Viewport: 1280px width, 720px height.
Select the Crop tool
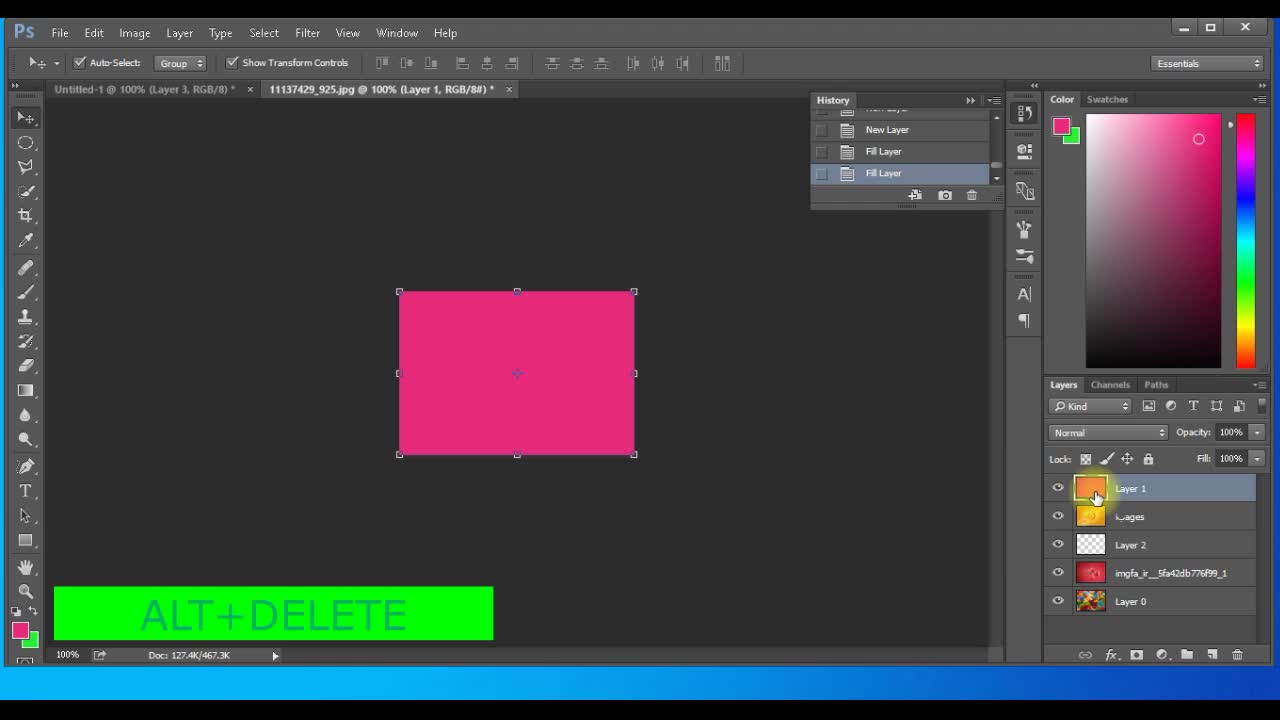pyautogui.click(x=26, y=216)
